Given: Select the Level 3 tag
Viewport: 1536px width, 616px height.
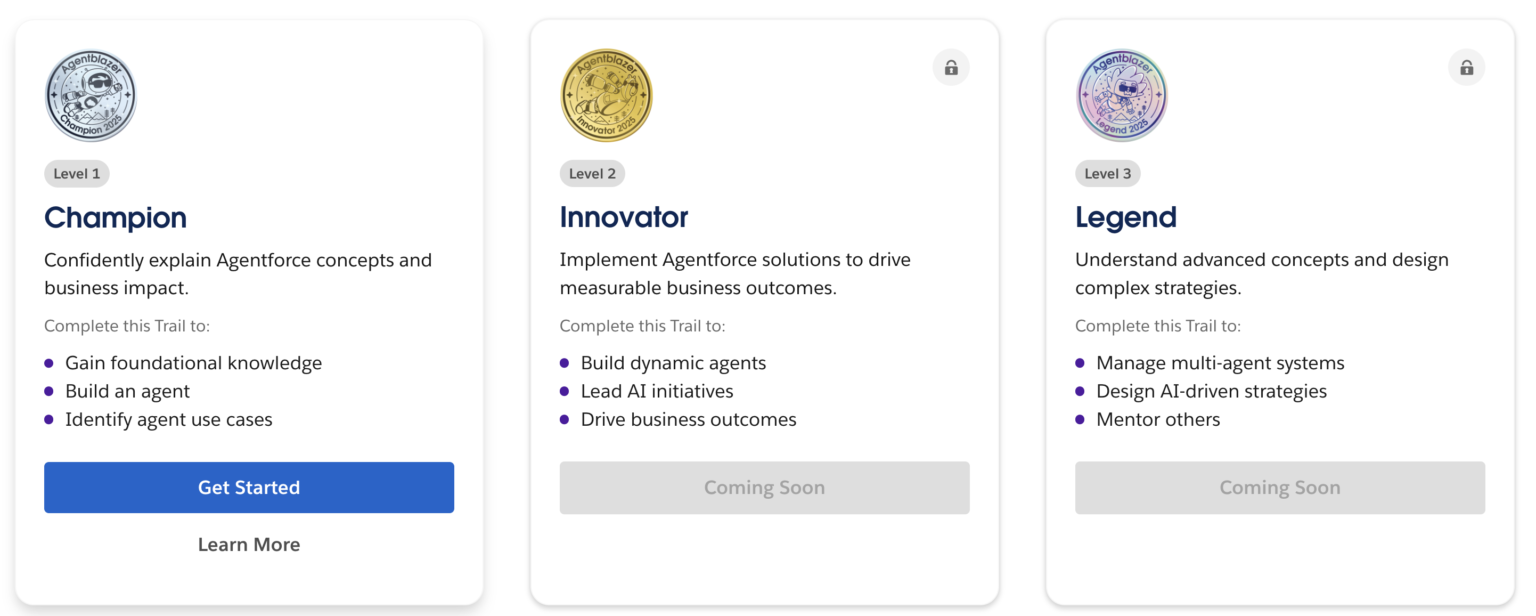Looking at the screenshot, I should [1107, 174].
